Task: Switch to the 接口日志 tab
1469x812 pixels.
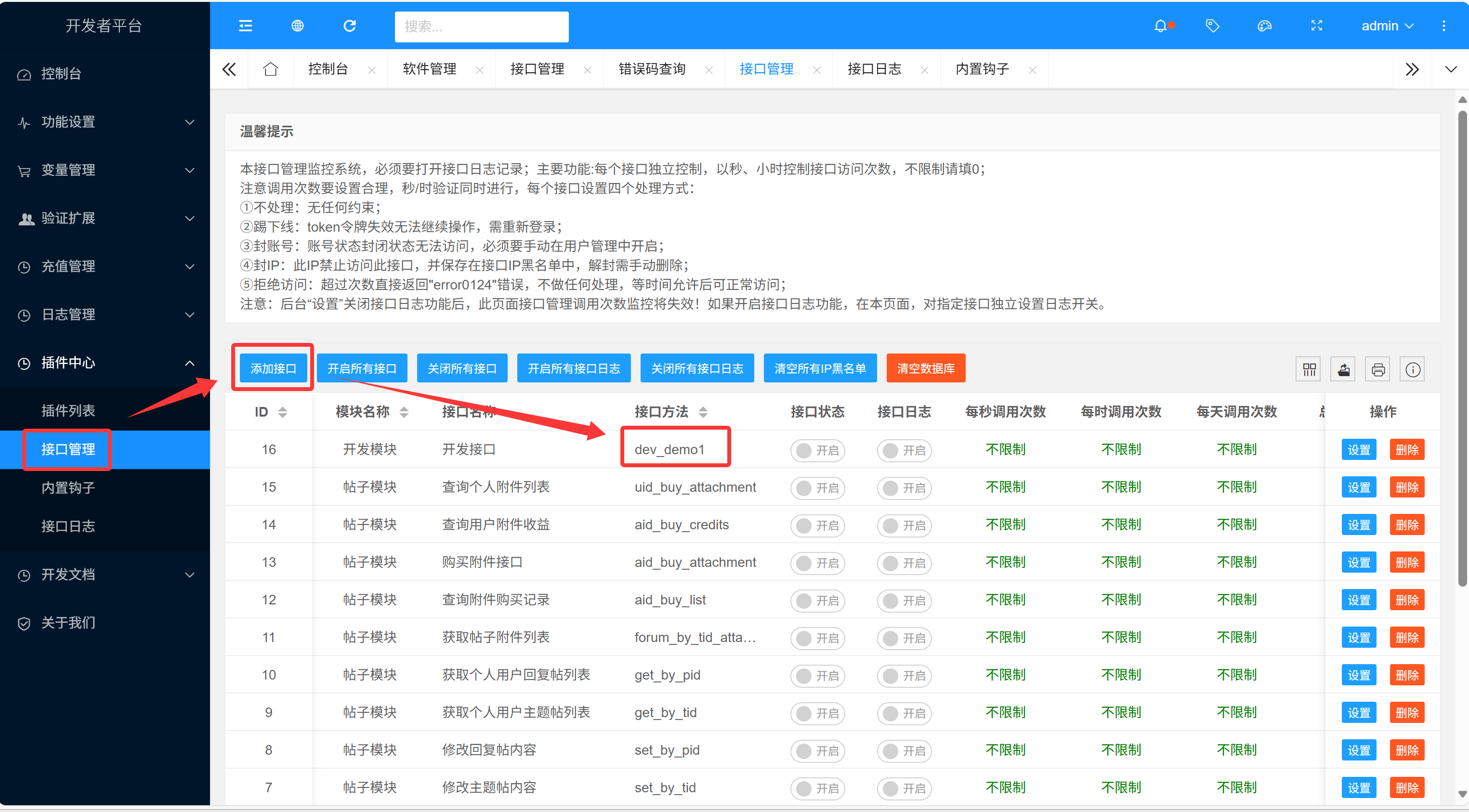Action: pos(874,69)
